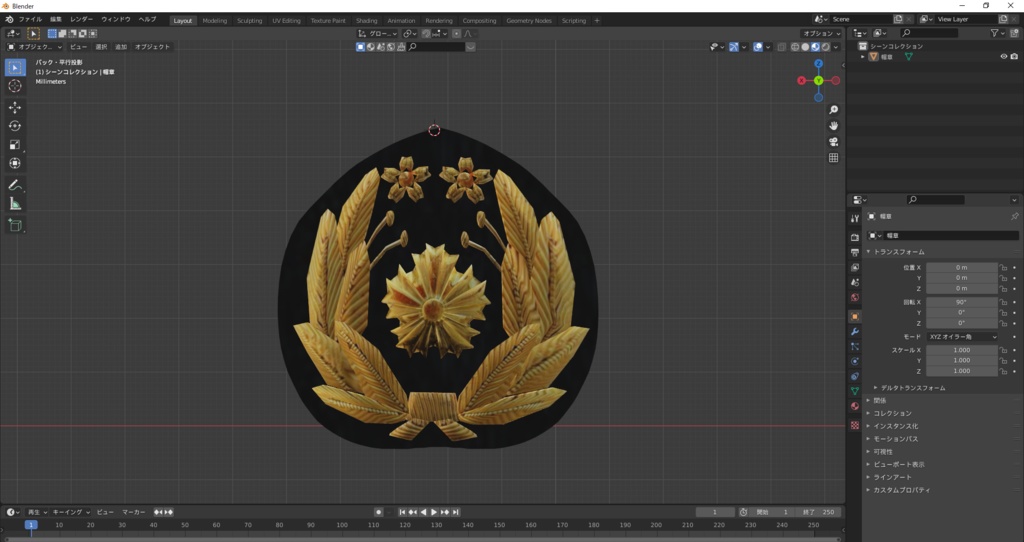This screenshot has height=542, width=1024.
Task: Click the Z axis on navigation gizmo
Action: pos(818,64)
